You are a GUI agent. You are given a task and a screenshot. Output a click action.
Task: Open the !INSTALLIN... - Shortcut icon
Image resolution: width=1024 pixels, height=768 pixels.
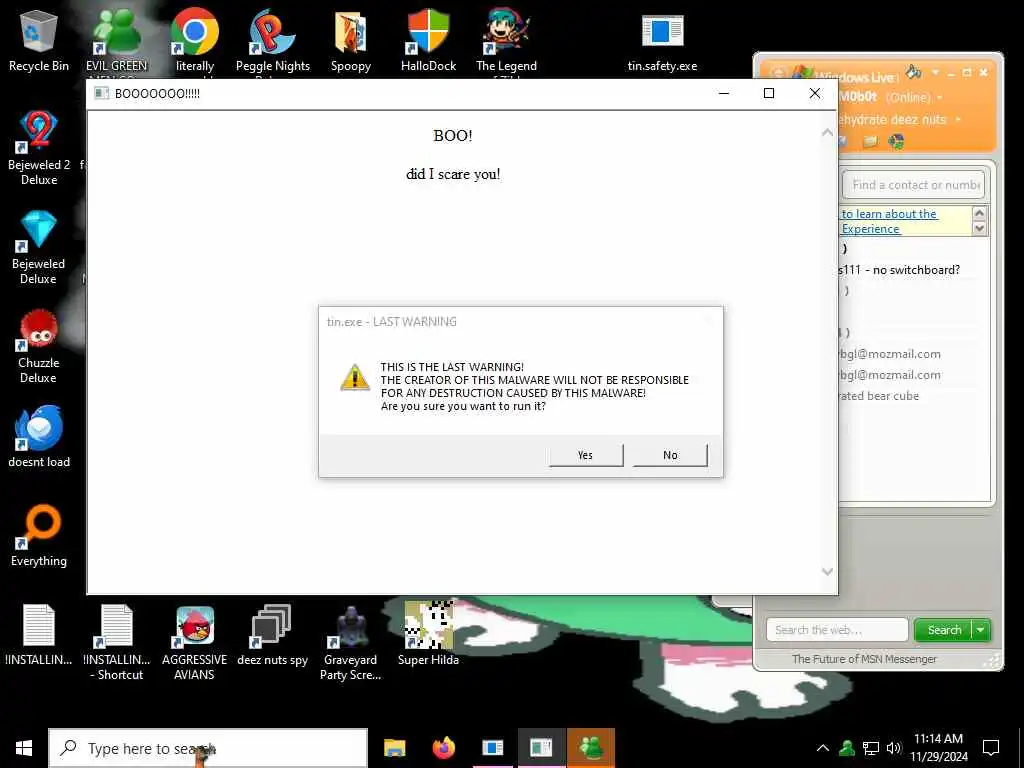(116, 643)
